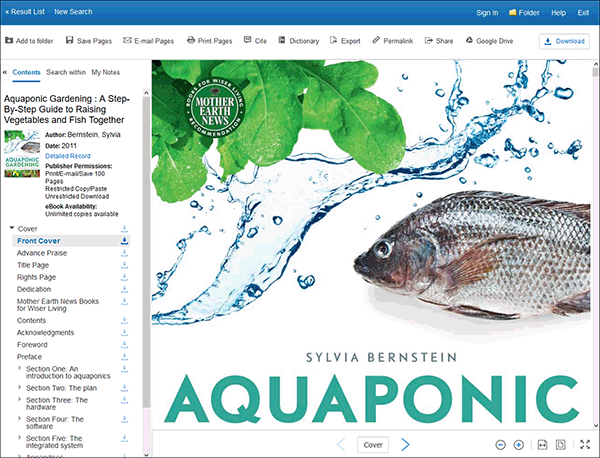Open the Cite tool
600x458 pixels.
(255, 40)
